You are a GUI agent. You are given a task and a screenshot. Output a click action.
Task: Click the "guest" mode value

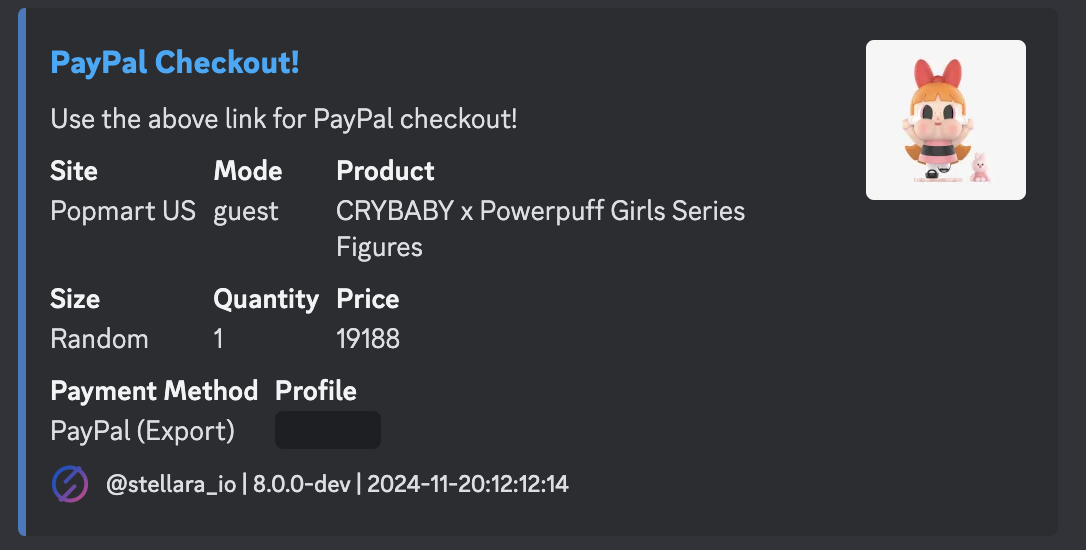pyautogui.click(x=246, y=212)
